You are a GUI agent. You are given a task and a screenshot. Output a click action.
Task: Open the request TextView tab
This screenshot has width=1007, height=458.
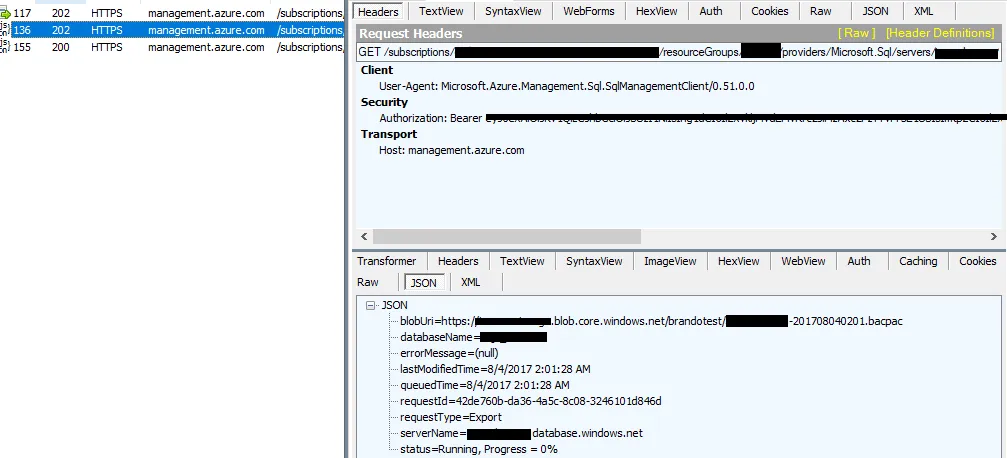(x=442, y=11)
